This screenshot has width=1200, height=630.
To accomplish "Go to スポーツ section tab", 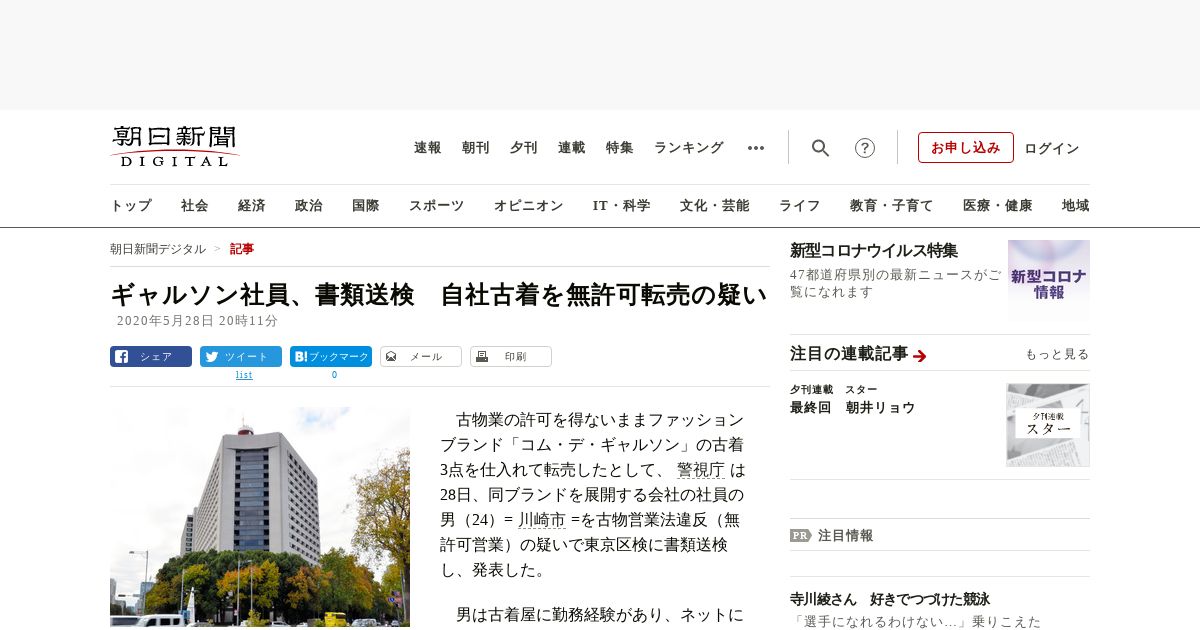I will click(x=437, y=206).
